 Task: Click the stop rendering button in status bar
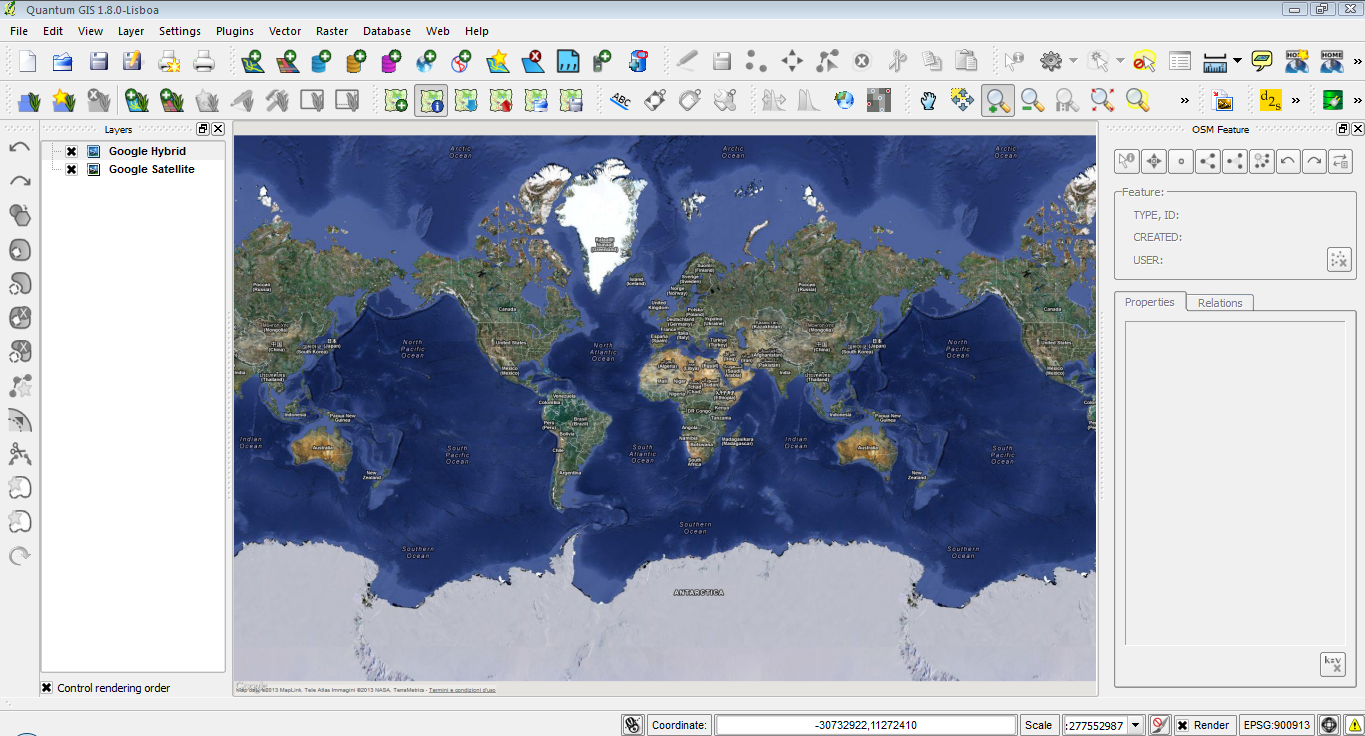pyautogui.click(x=1159, y=725)
